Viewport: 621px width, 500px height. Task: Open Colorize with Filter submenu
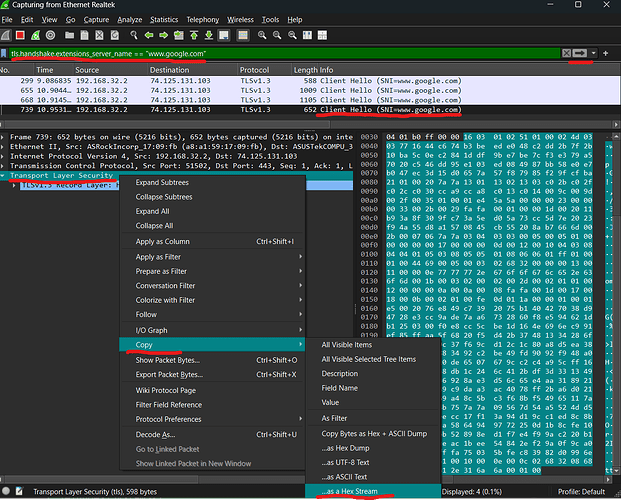[x=212, y=300]
